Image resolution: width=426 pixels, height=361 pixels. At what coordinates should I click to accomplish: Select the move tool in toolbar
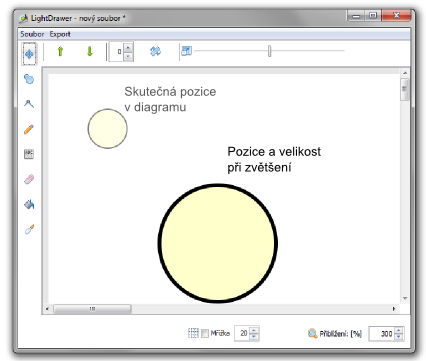29,54
